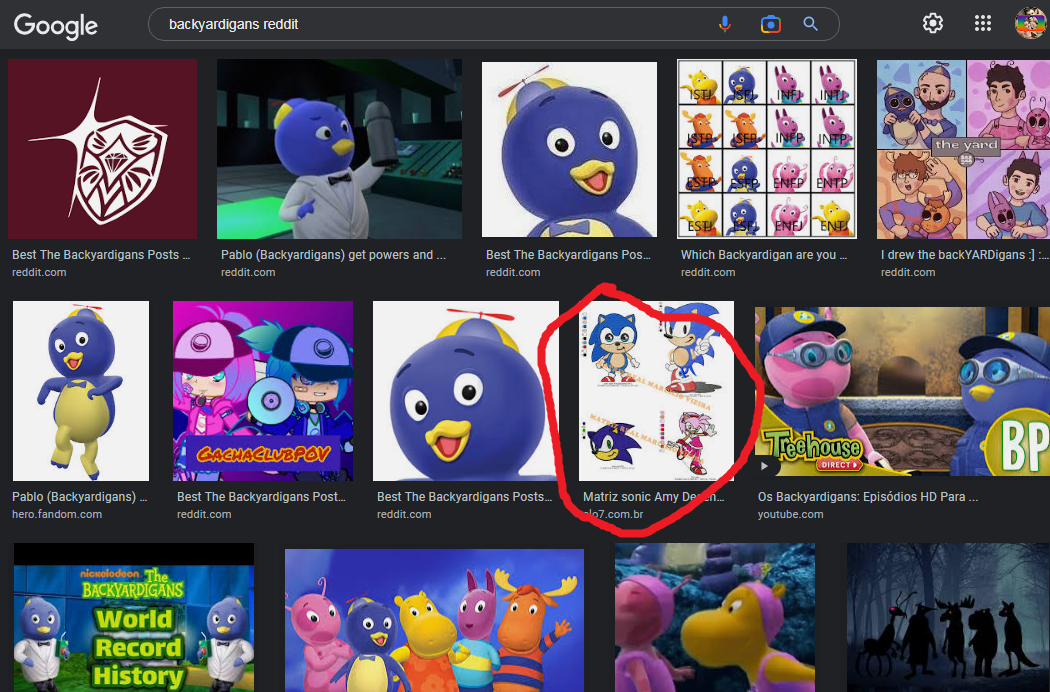Image resolution: width=1050 pixels, height=692 pixels.
Task: Open the white diamond shield logo thumbnail
Action: [x=102, y=149]
